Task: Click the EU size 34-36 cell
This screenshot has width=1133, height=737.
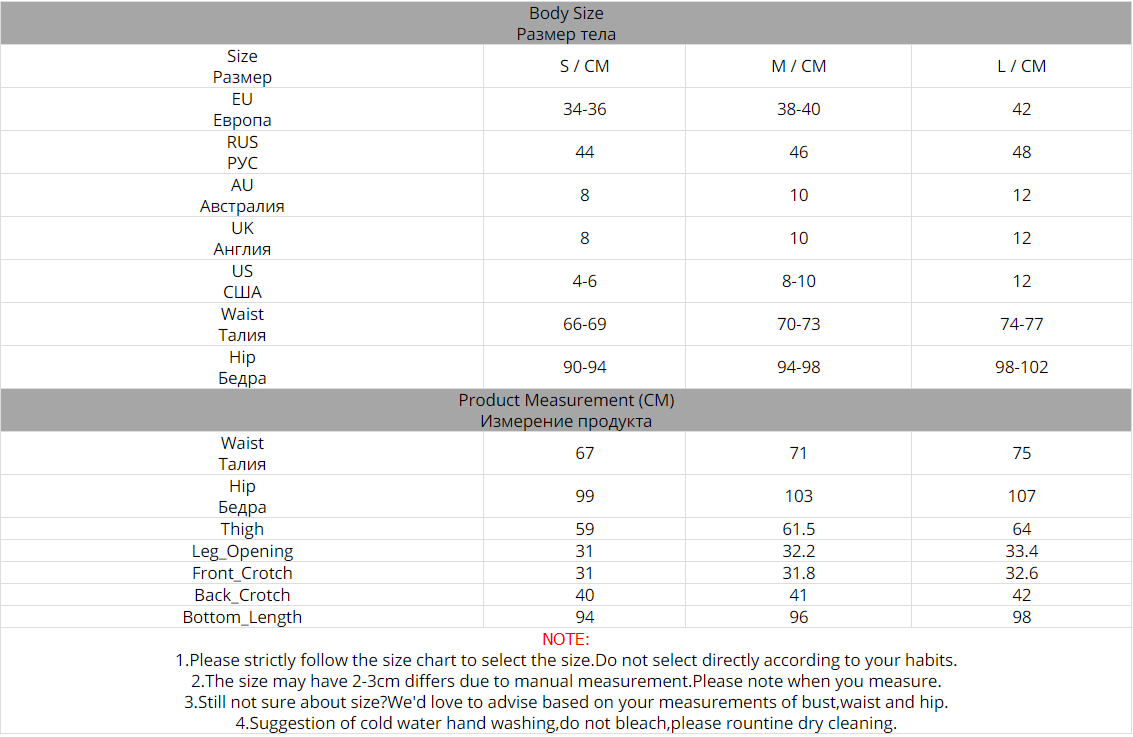Action: tap(584, 109)
